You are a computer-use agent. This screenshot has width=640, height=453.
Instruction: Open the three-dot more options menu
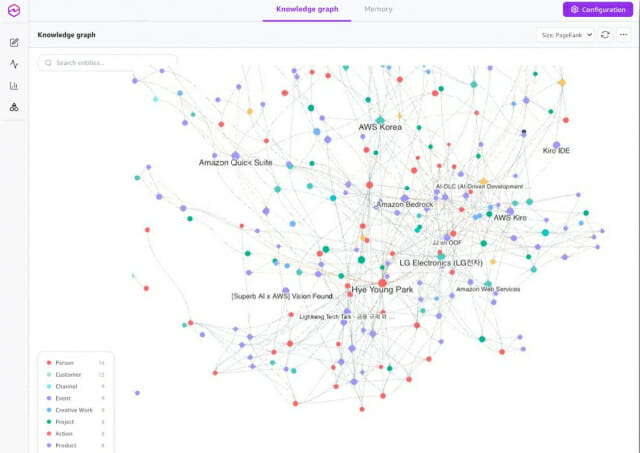(623, 35)
